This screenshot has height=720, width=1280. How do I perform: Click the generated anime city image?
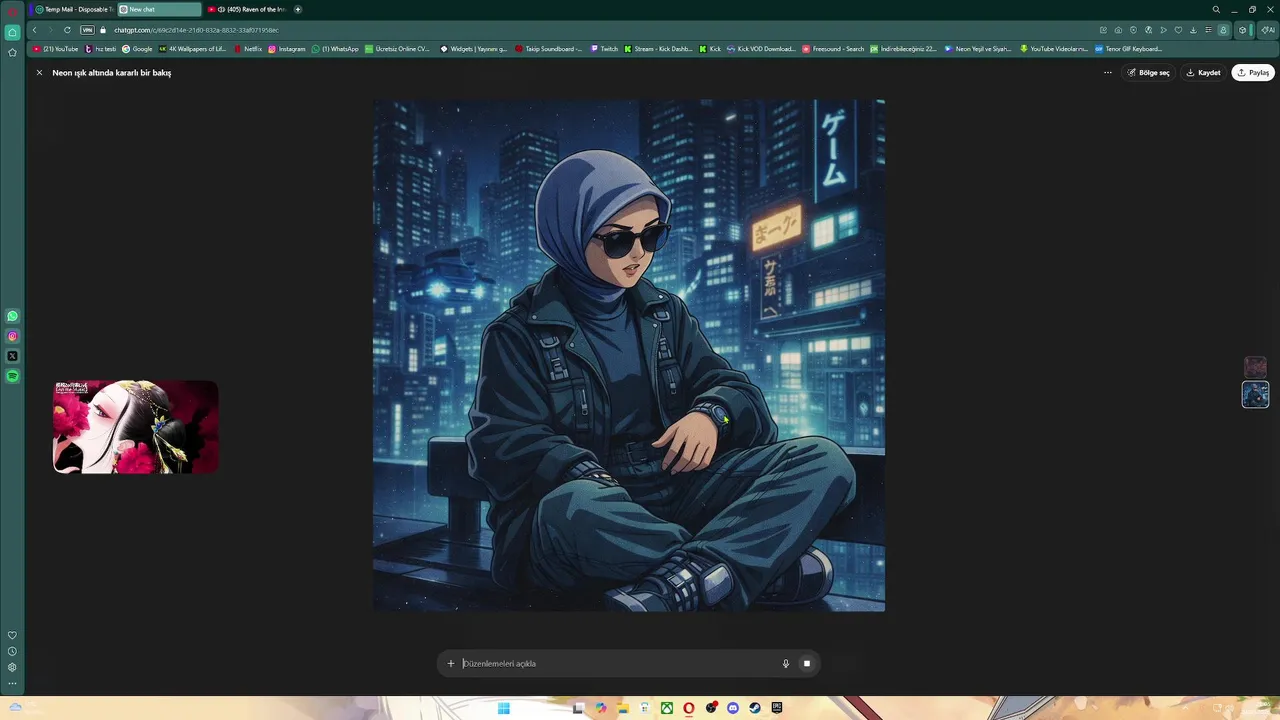click(x=629, y=355)
